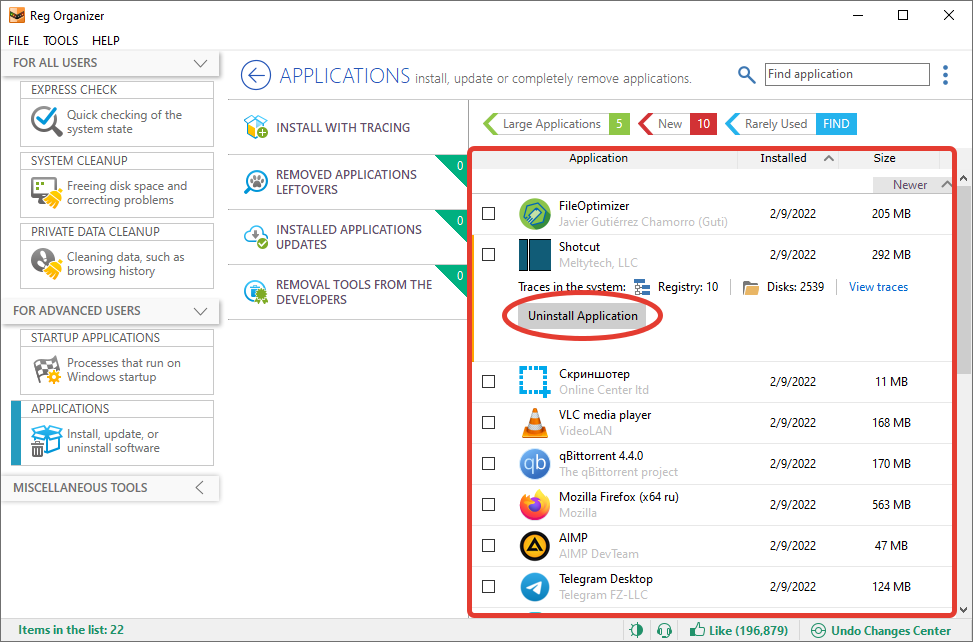The height and width of the screenshot is (642, 973).
Task: Click the Installed column sort arrow
Action: [828, 158]
